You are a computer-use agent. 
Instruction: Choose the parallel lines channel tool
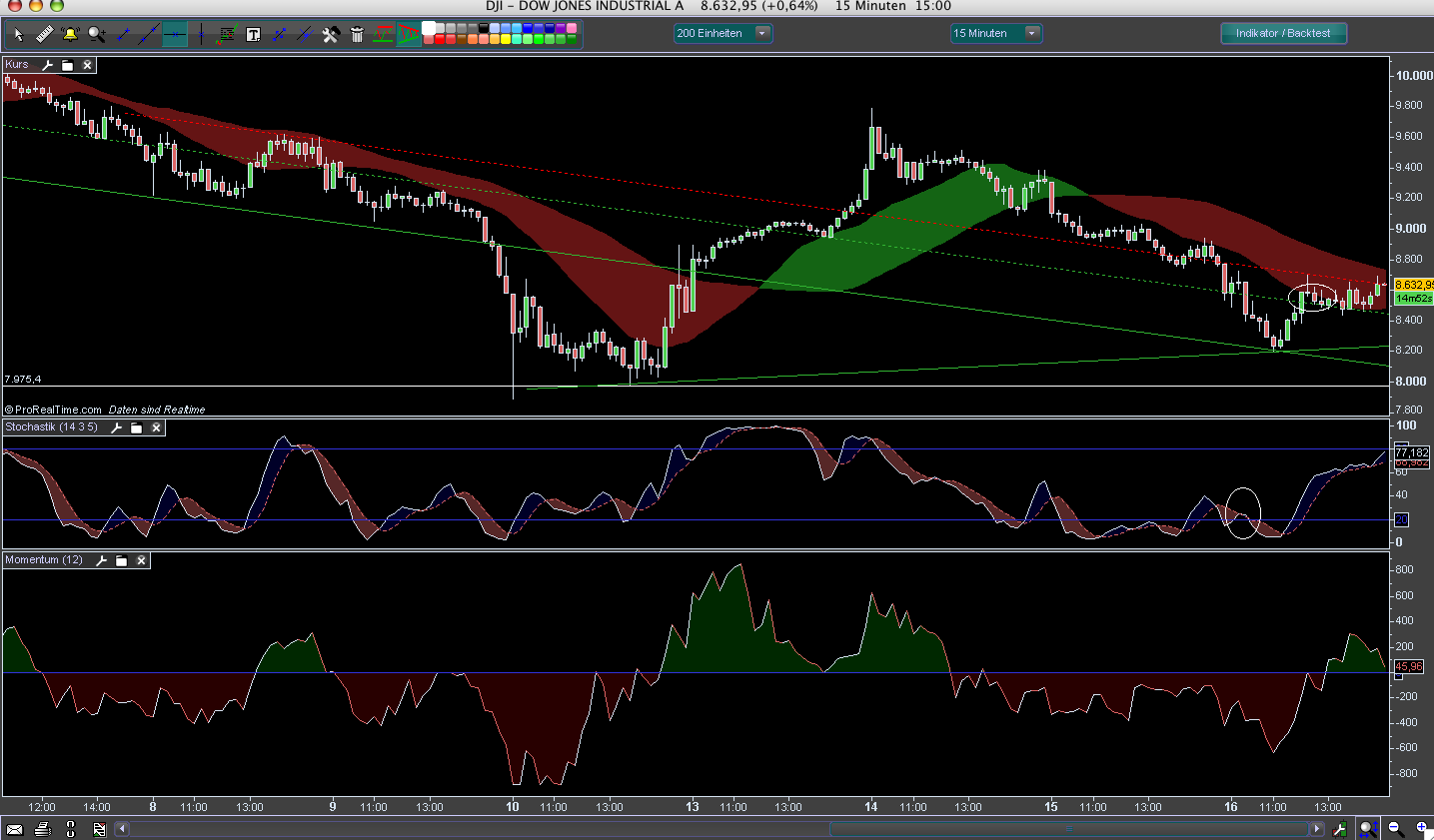click(x=305, y=34)
